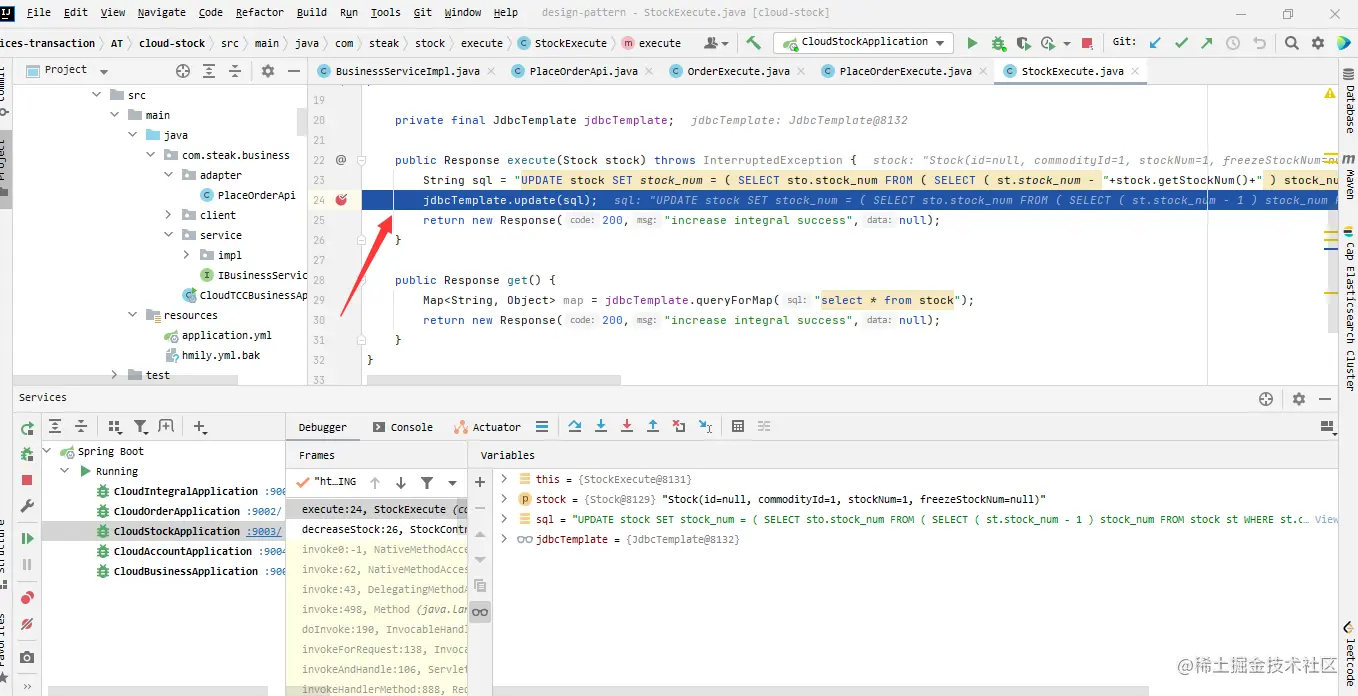Click the Git update project arrow
This screenshot has height=696, width=1358.
point(1155,43)
